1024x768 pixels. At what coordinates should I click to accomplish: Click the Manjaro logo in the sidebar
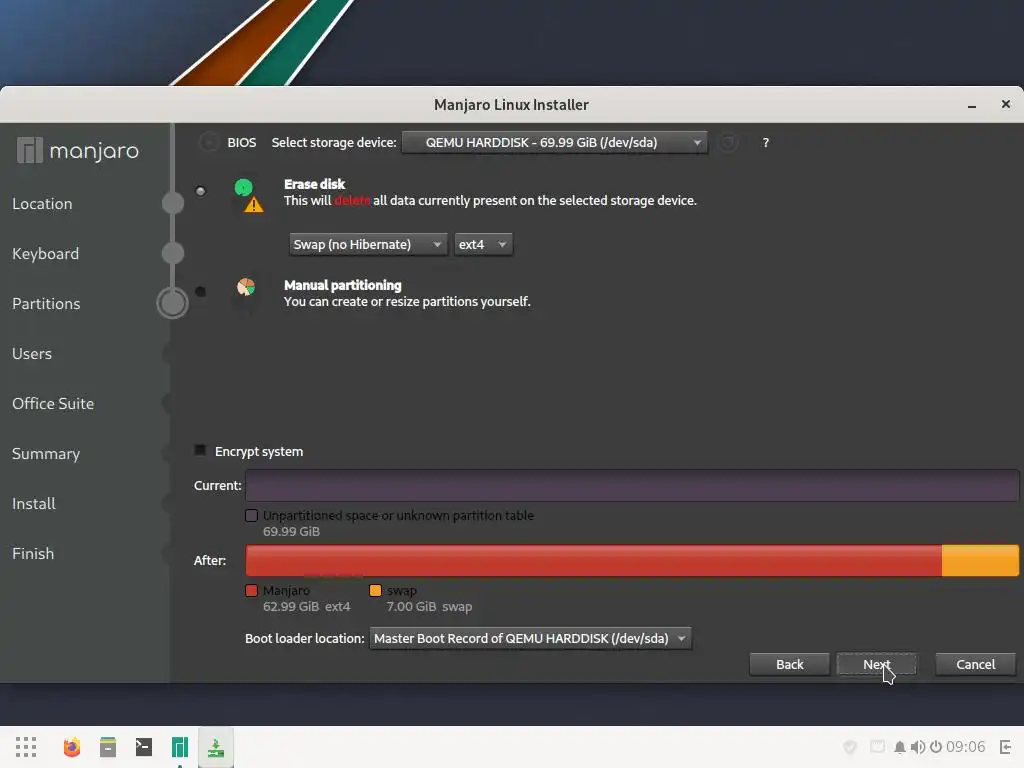(78, 150)
